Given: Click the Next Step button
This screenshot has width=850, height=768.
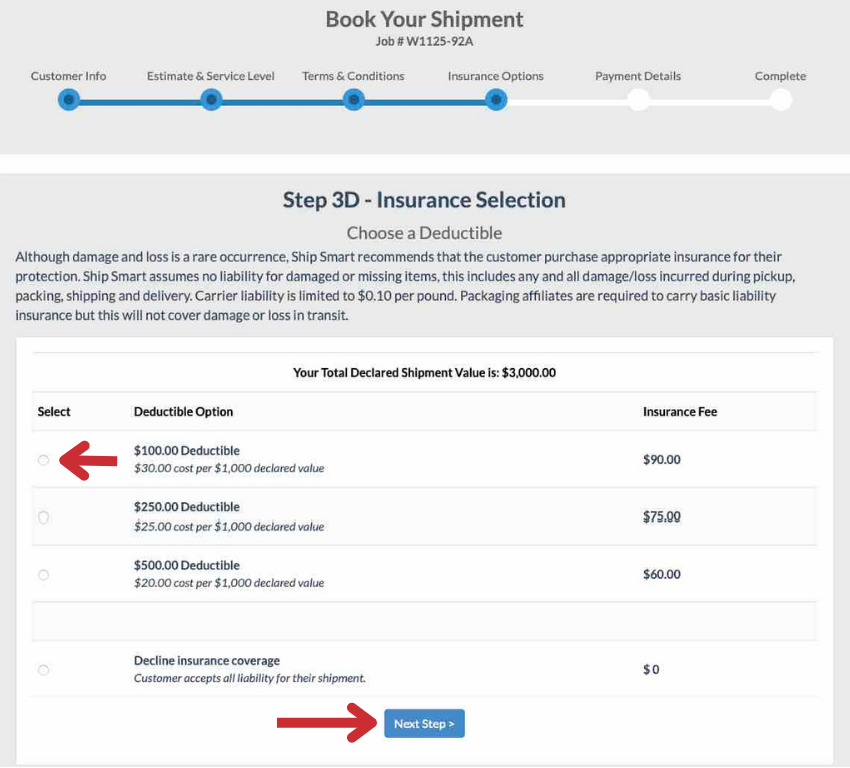Looking at the screenshot, I should coord(424,724).
